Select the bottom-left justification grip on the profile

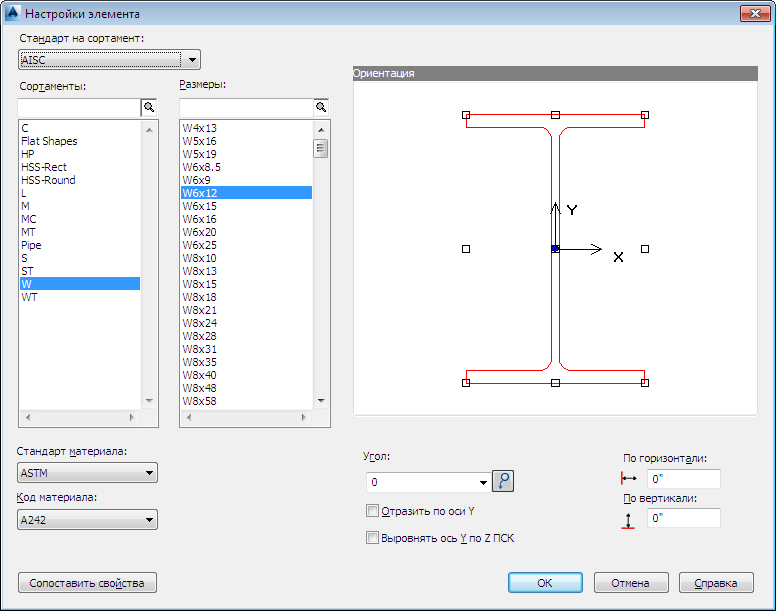pos(466,382)
